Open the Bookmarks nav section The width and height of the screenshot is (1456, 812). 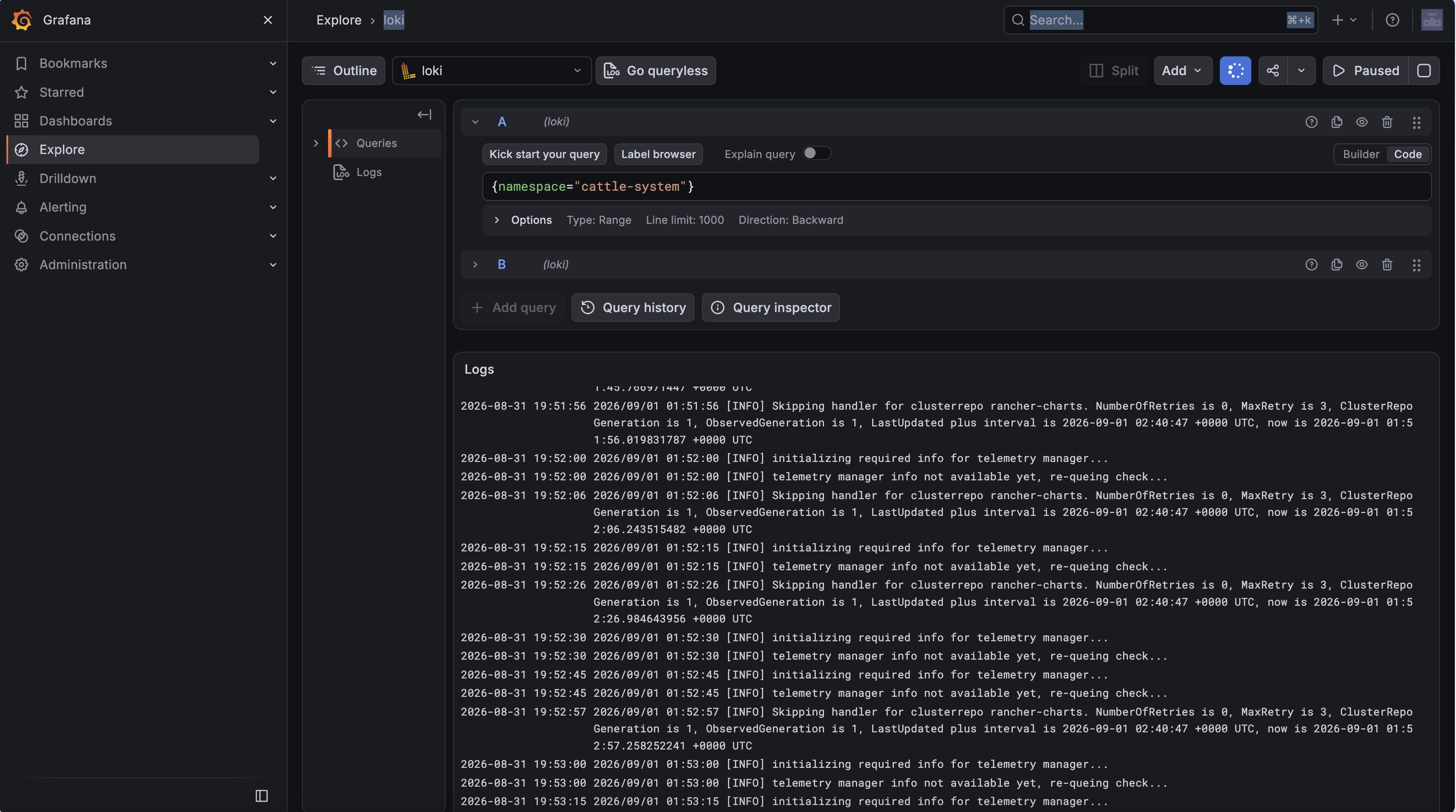[x=73, y=63]
